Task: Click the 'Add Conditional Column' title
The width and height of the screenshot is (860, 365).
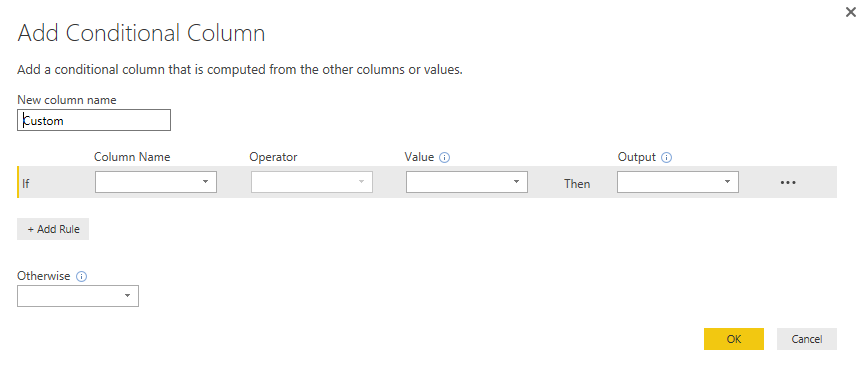Action: point(142,33)
